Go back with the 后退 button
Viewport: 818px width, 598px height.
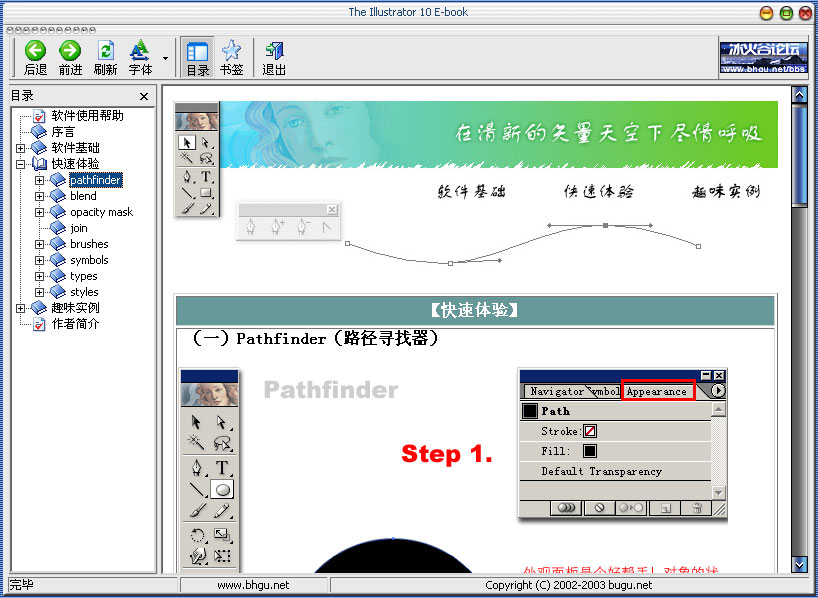pyautogui.click(x=35, y=58)
